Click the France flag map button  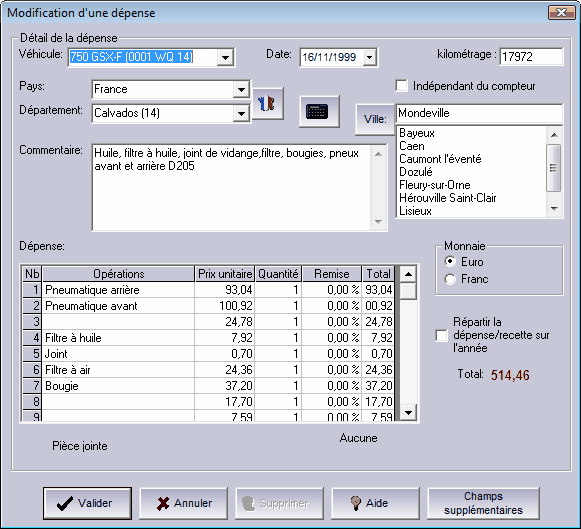tap(268, 104)
